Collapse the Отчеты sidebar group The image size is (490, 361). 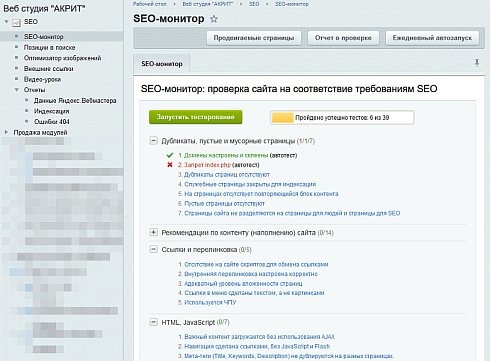(x=17, y=90)
